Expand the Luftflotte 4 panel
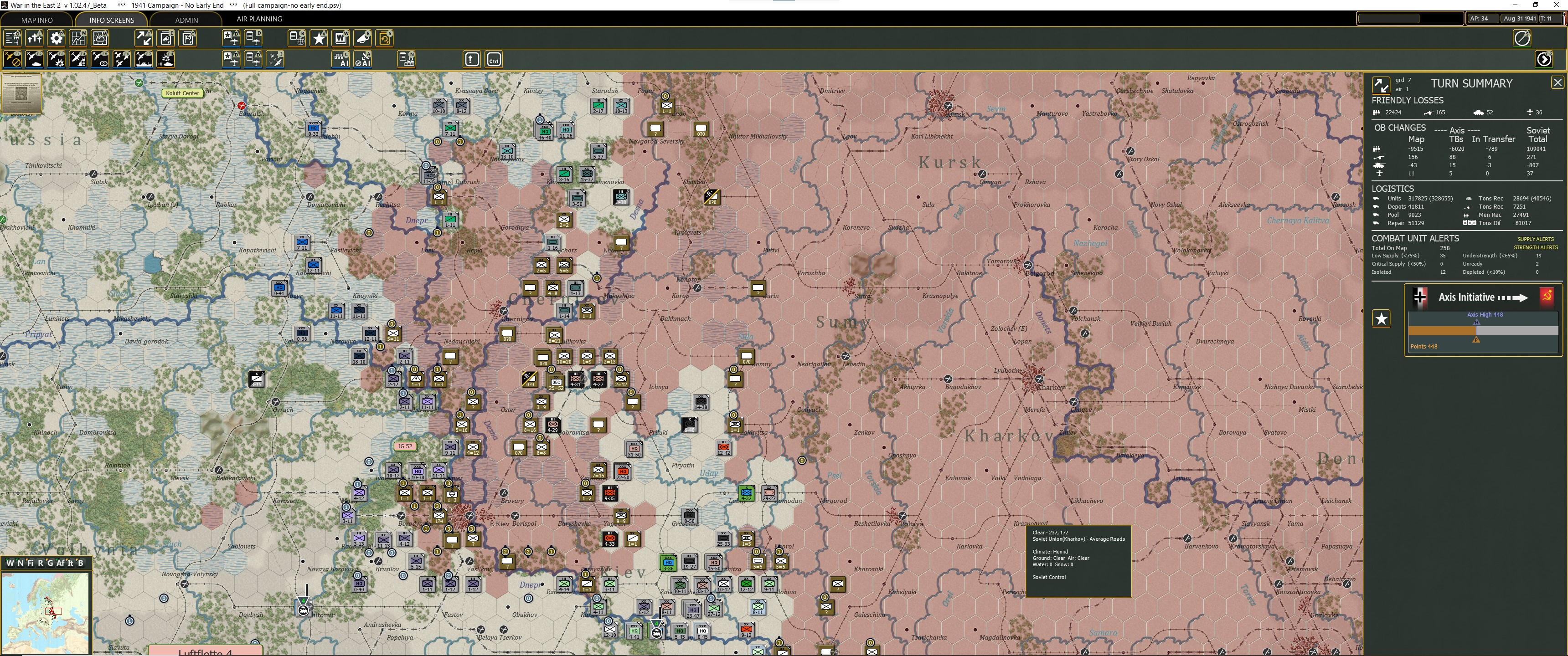The width and height of the screenshot is (1568, 656). pos(205,651)
